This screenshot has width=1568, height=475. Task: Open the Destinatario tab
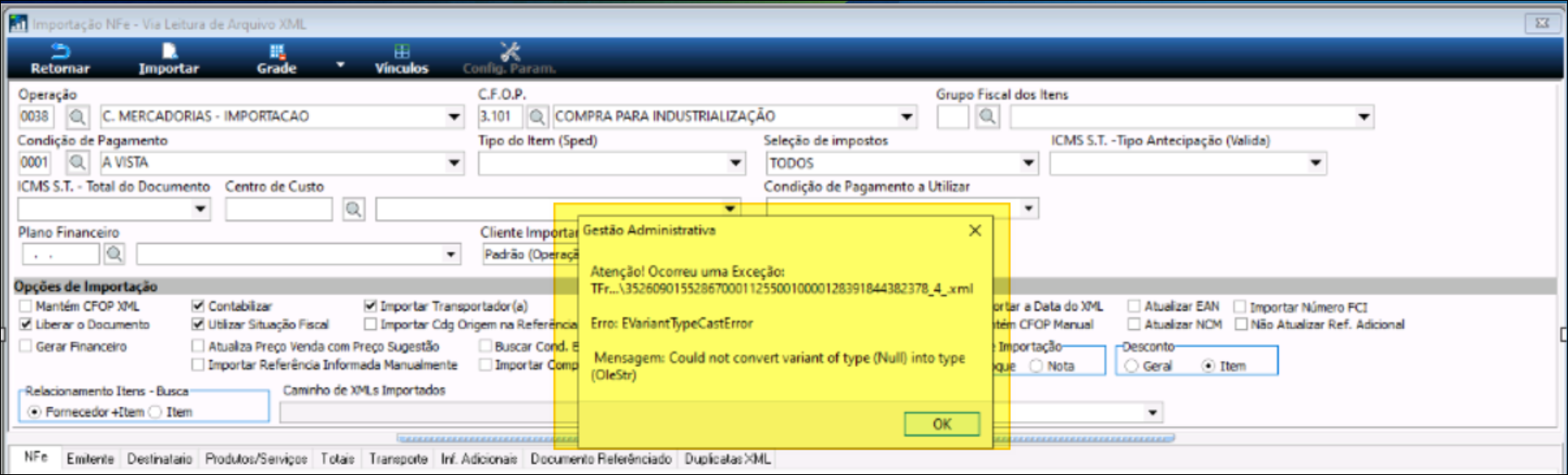[x=160, y=459]
